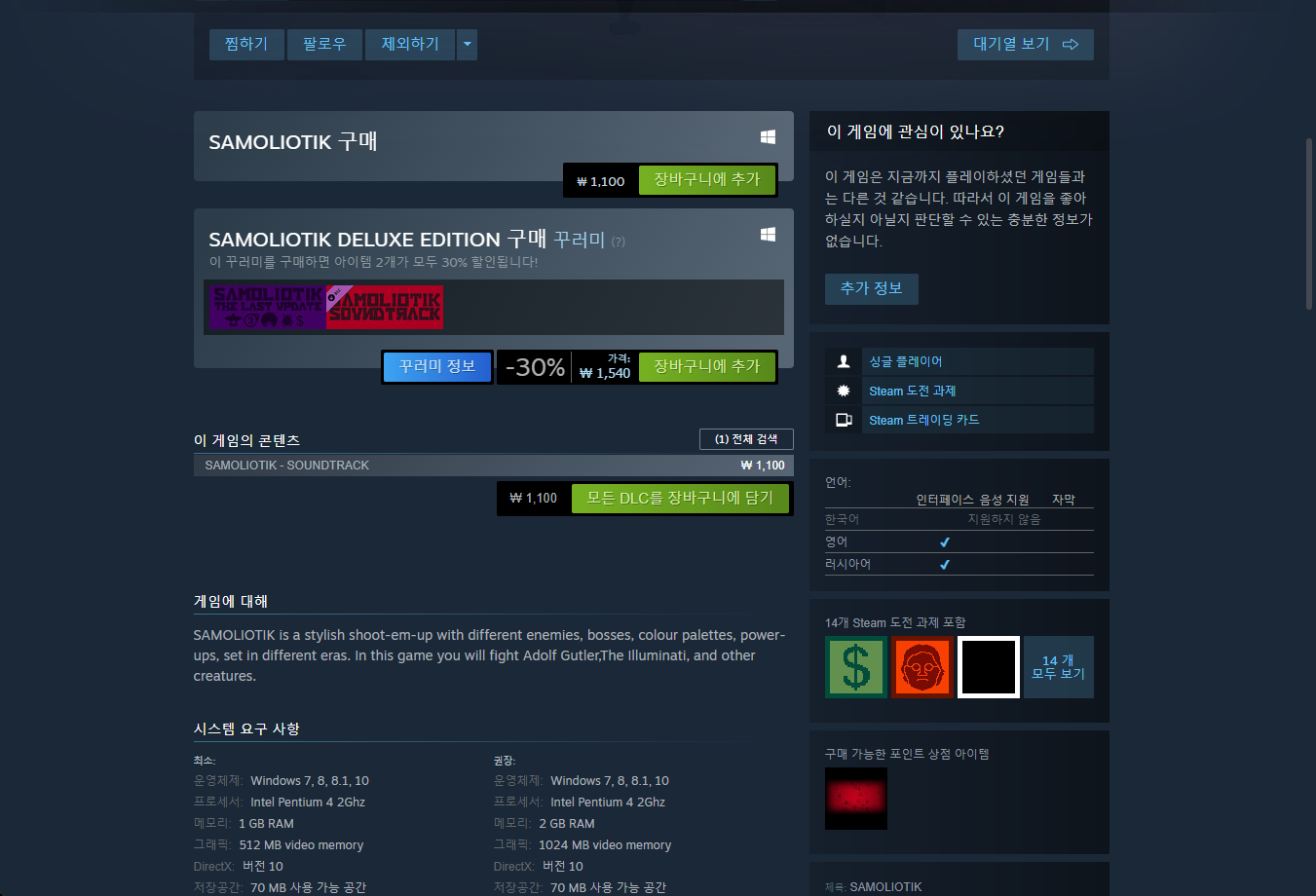
Task: Click Windows icon in Deluxe Edition box
Action: coord(768,235)
